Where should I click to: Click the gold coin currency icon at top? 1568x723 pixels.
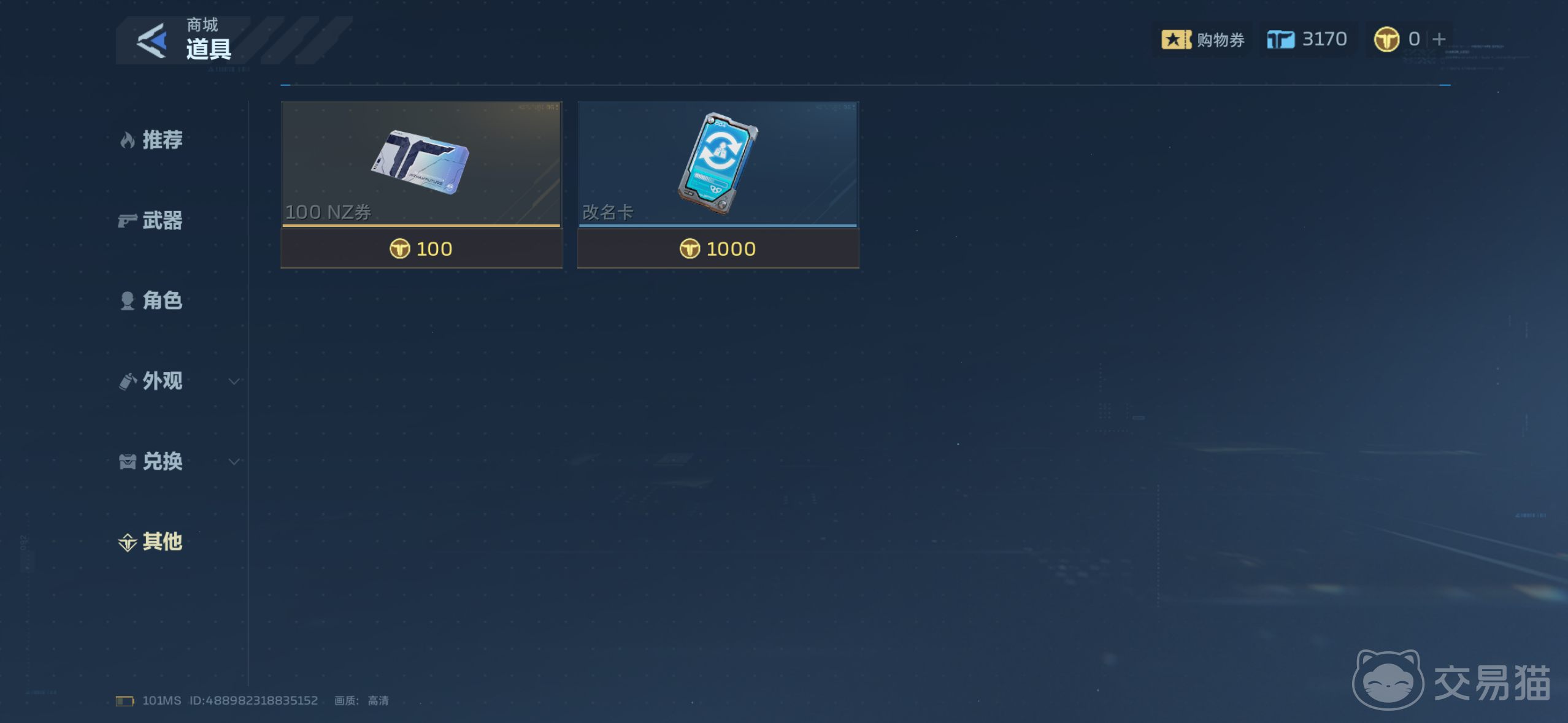[1386, 40]
